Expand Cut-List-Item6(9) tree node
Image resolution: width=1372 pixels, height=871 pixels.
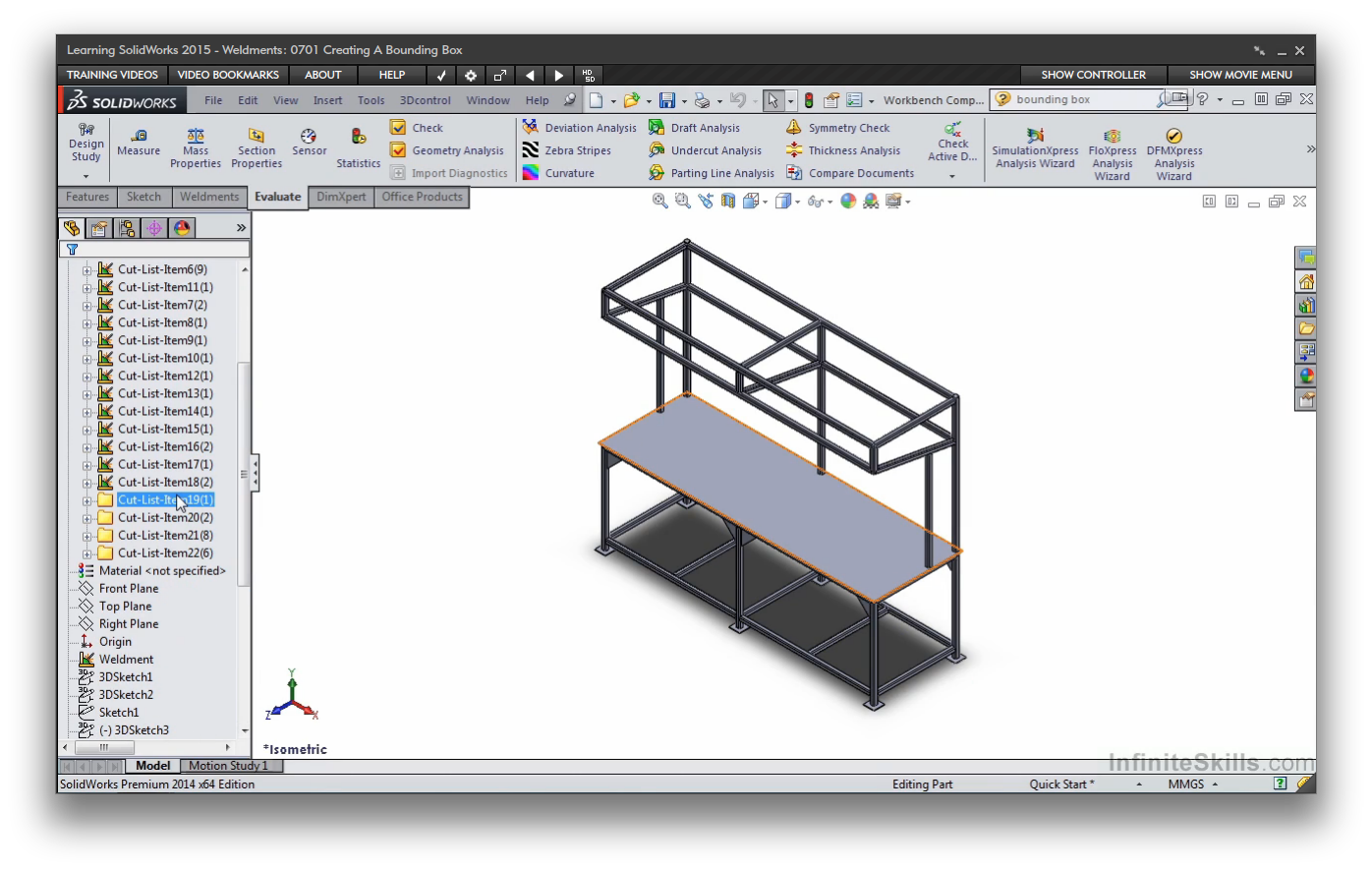click(x=86, y=270)
